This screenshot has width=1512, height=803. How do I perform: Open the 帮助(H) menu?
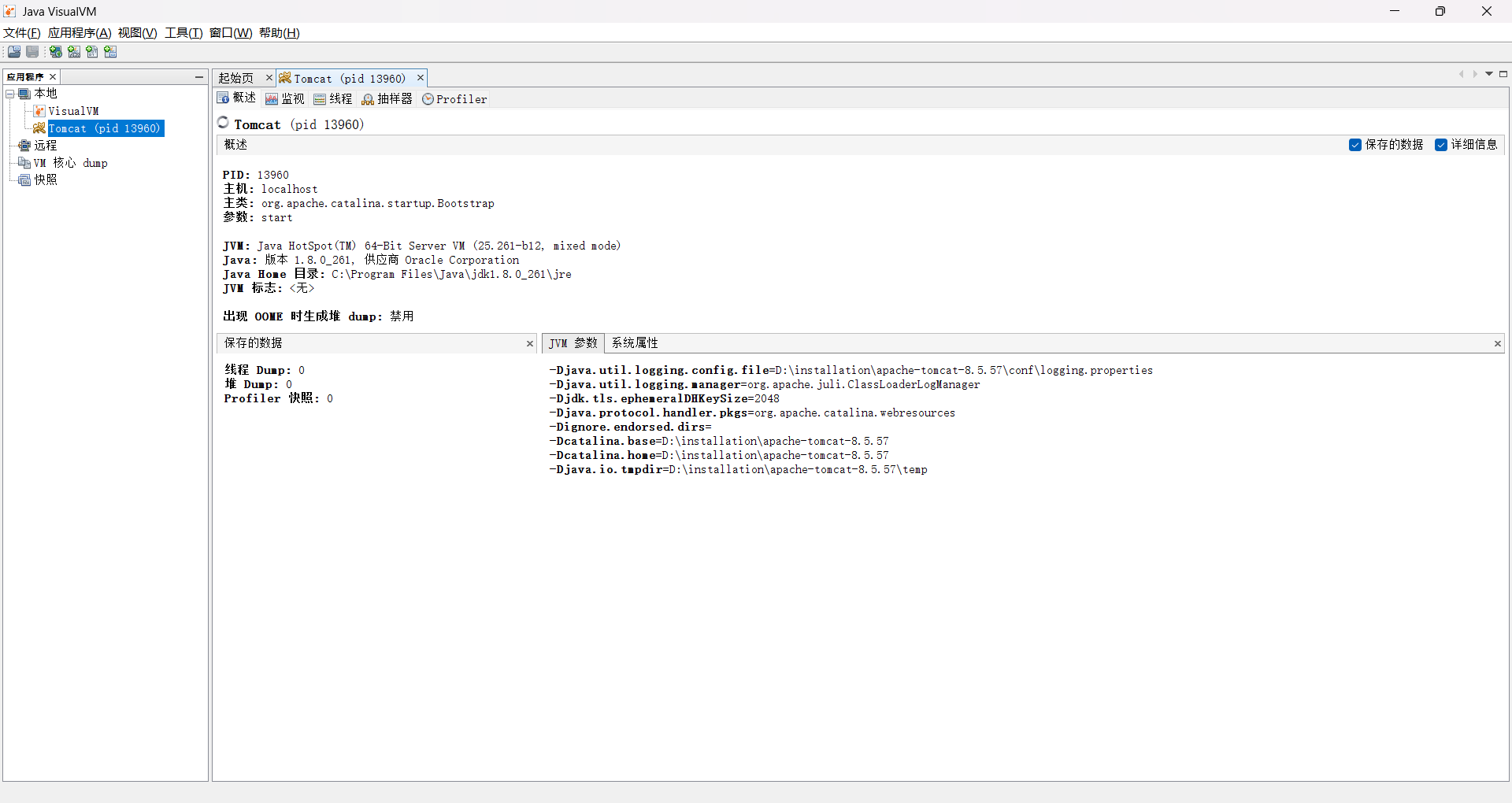(x=280, y=32)
